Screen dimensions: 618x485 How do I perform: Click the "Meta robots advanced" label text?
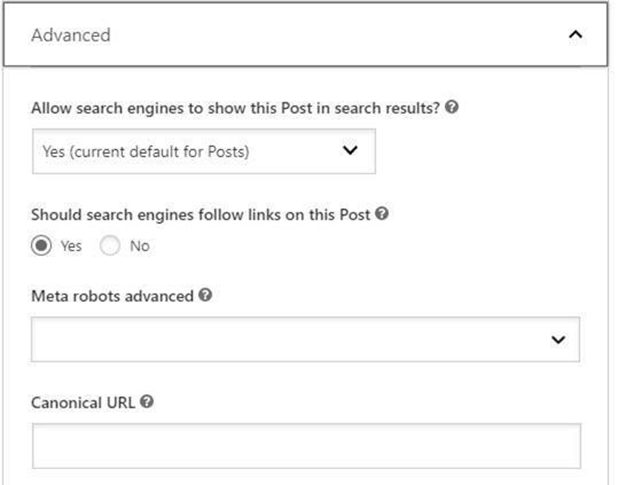(112, 296)
